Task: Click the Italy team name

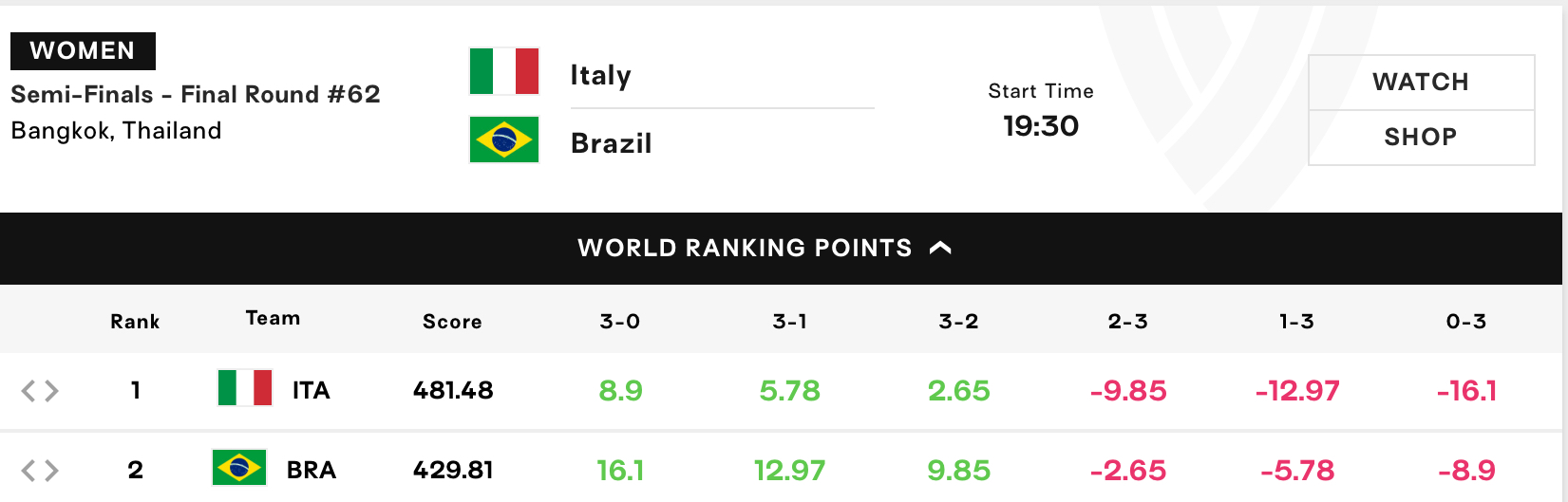Action: click(x=600, y=75)
